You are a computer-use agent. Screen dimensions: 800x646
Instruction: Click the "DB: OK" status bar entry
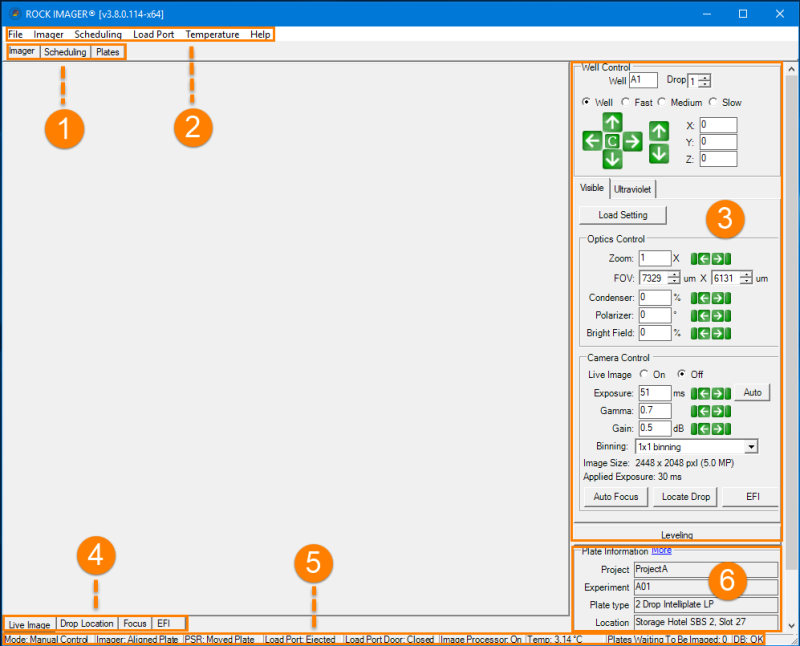[x=748, y=639]
